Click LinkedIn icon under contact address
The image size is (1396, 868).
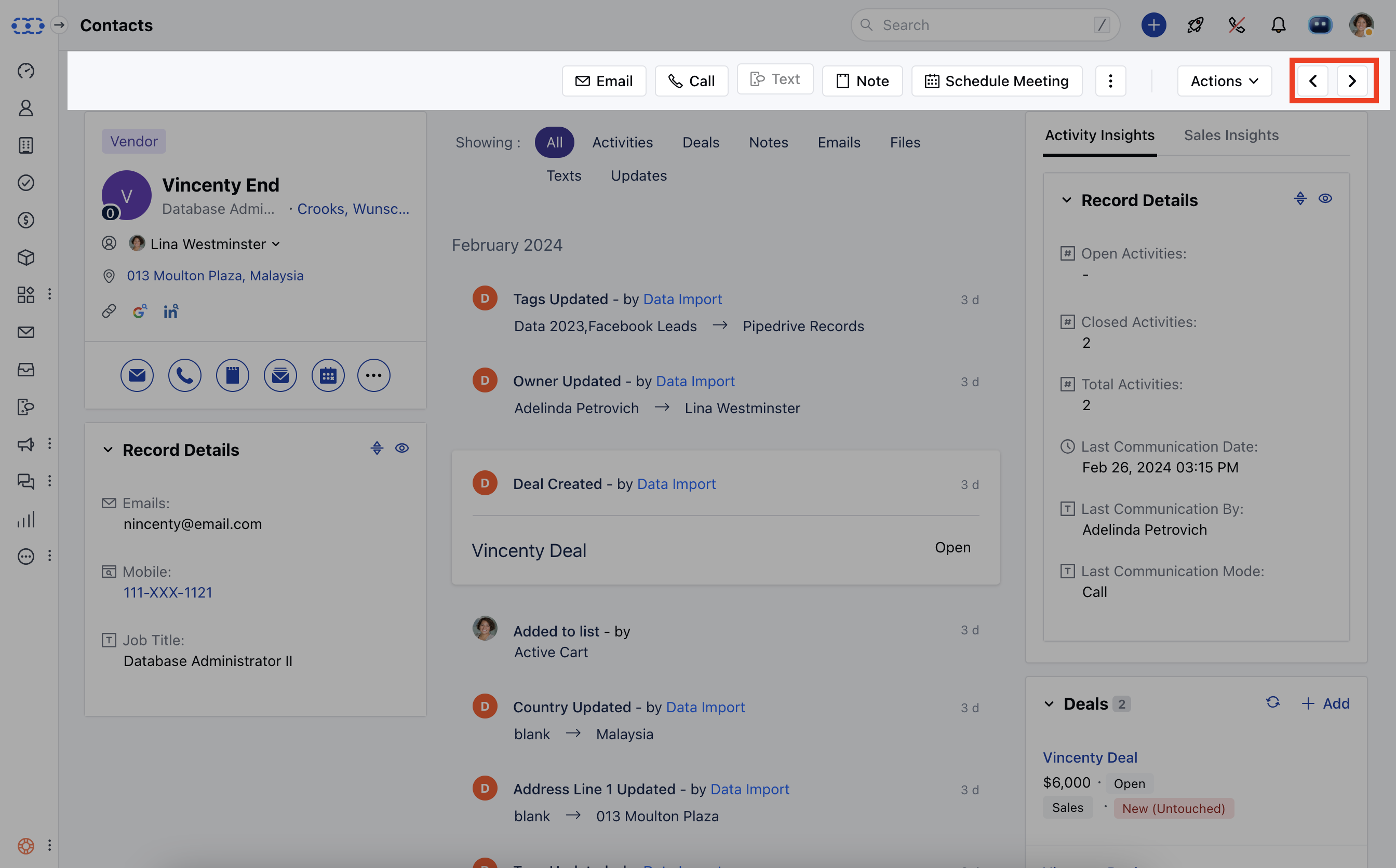(170, 311)
